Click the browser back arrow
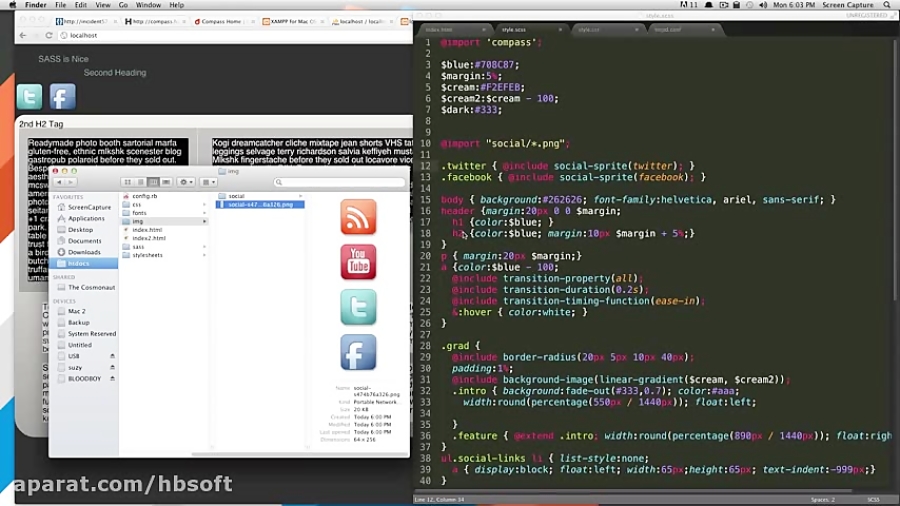The height and width of the screenshot is (506, 900). coord(23,36)
